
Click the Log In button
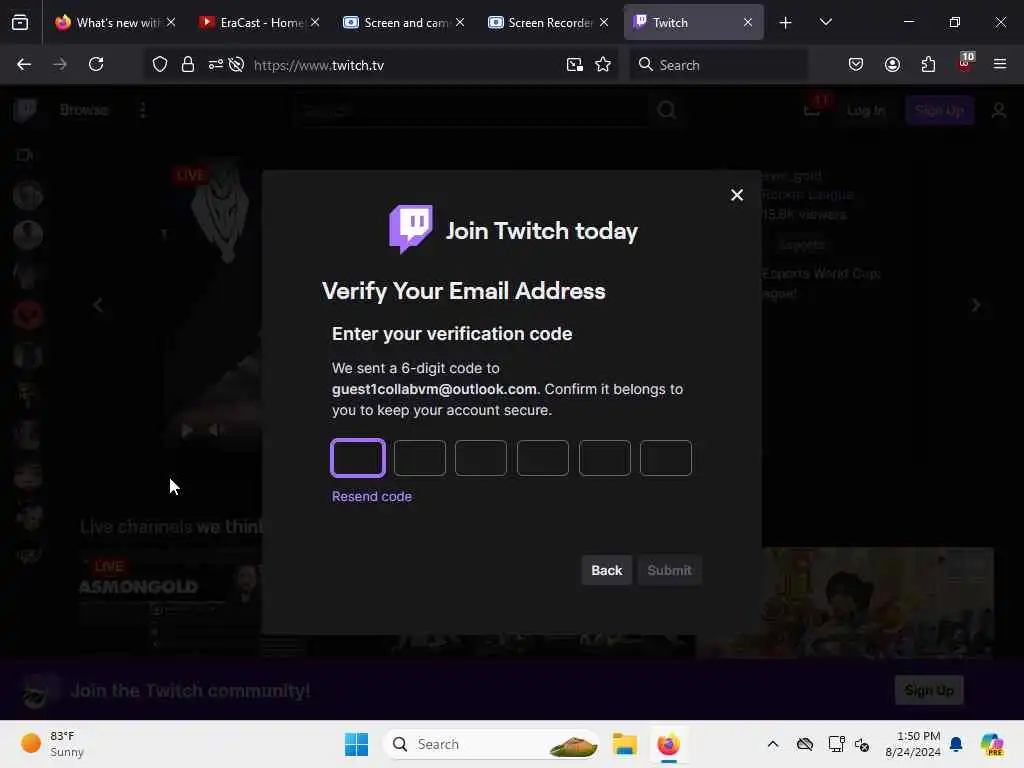pyautogui.click(x=866, y=110)
